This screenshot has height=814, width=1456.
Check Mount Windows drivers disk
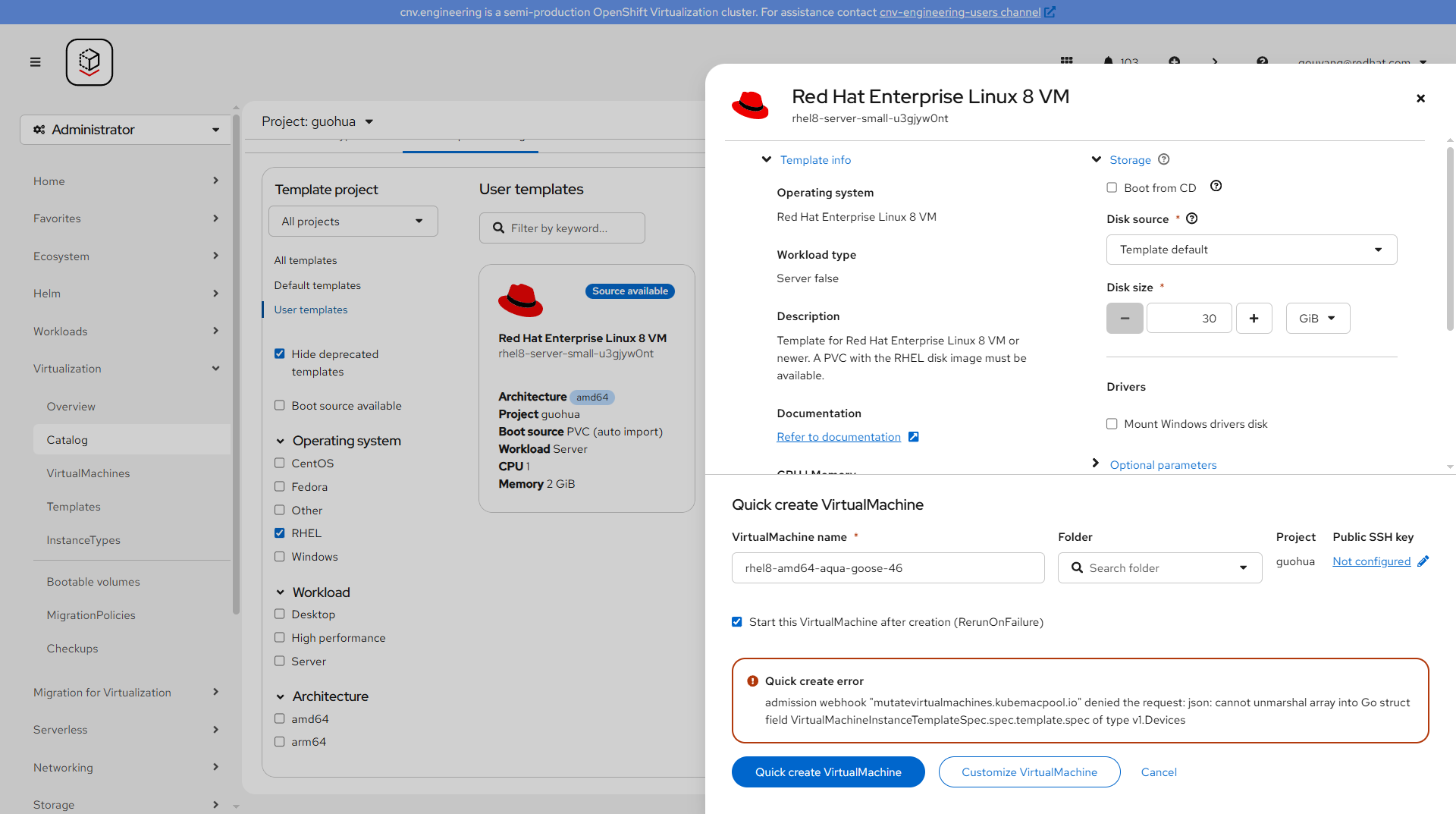(1112, 424)
